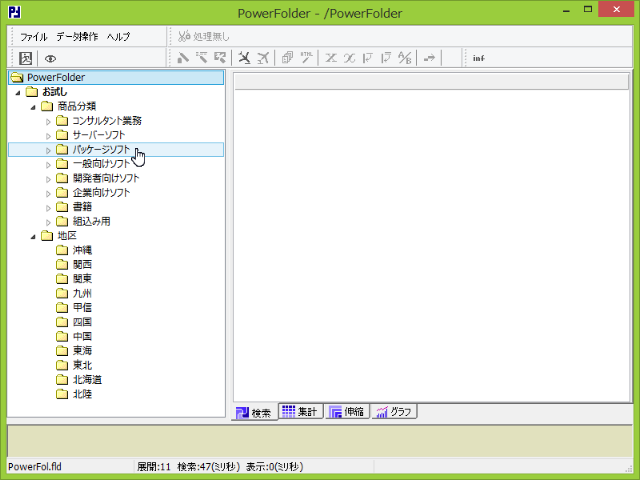Screen dimensions: 640x480
Task: Select the 書籍 folder label
Action: pos(82,207)
